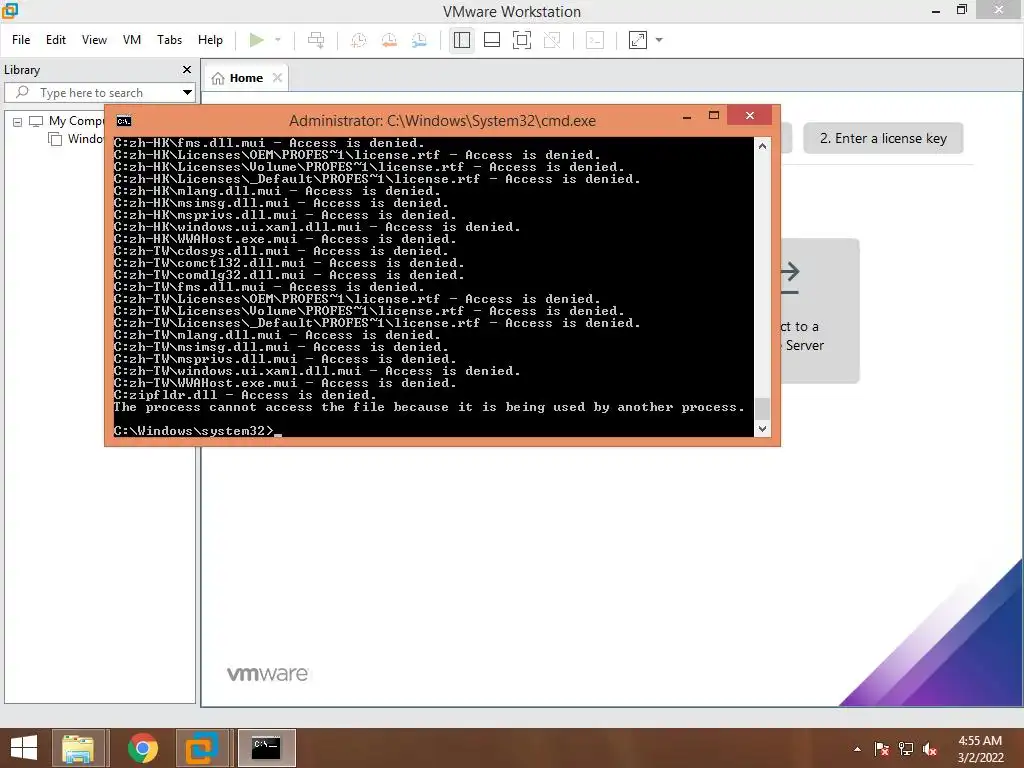Minimize the cmd.exe window
Screen dimensions: 1024x768
tap(686, 117)
